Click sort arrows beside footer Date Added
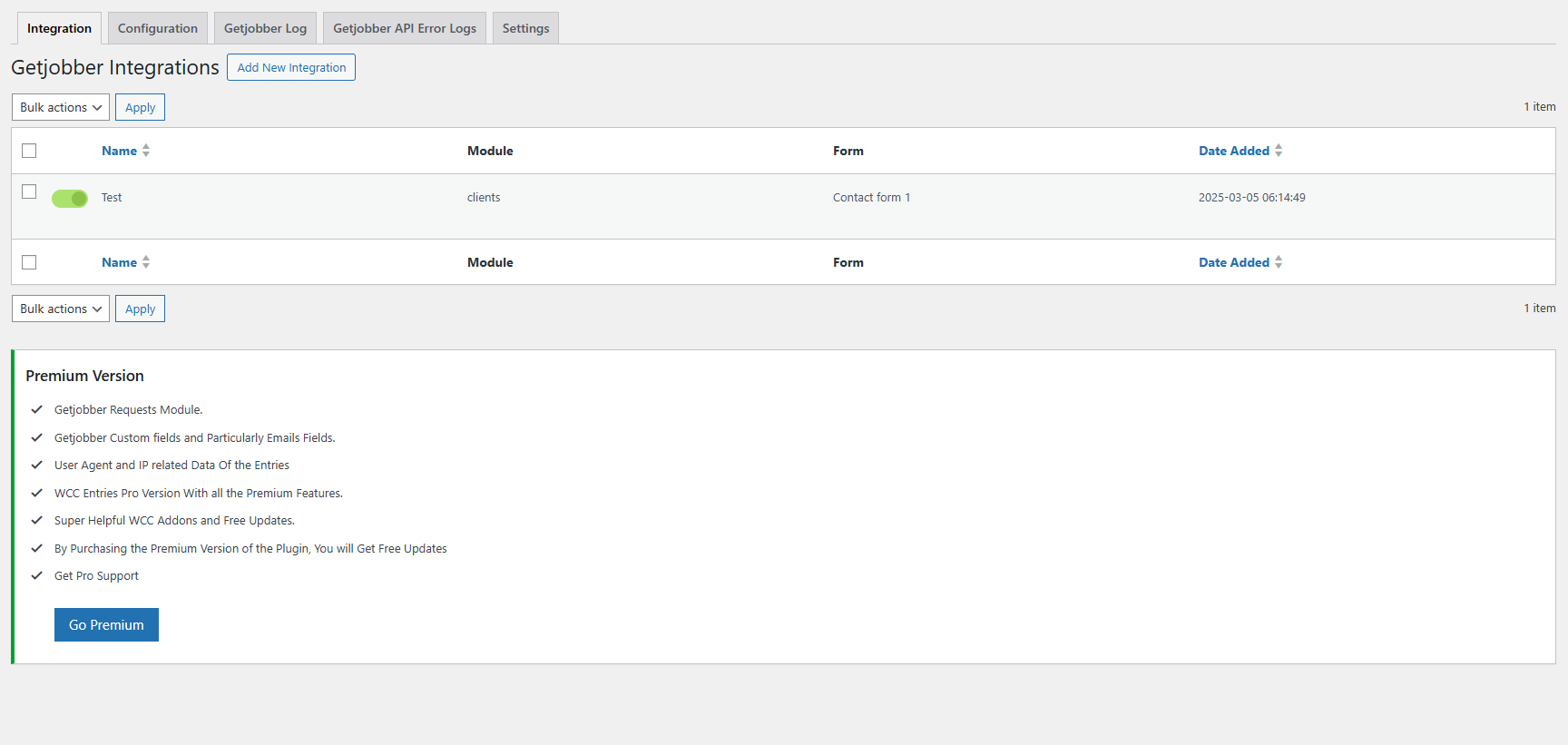The width and height of the screenshot is (1568, 745). point(1279,262)
